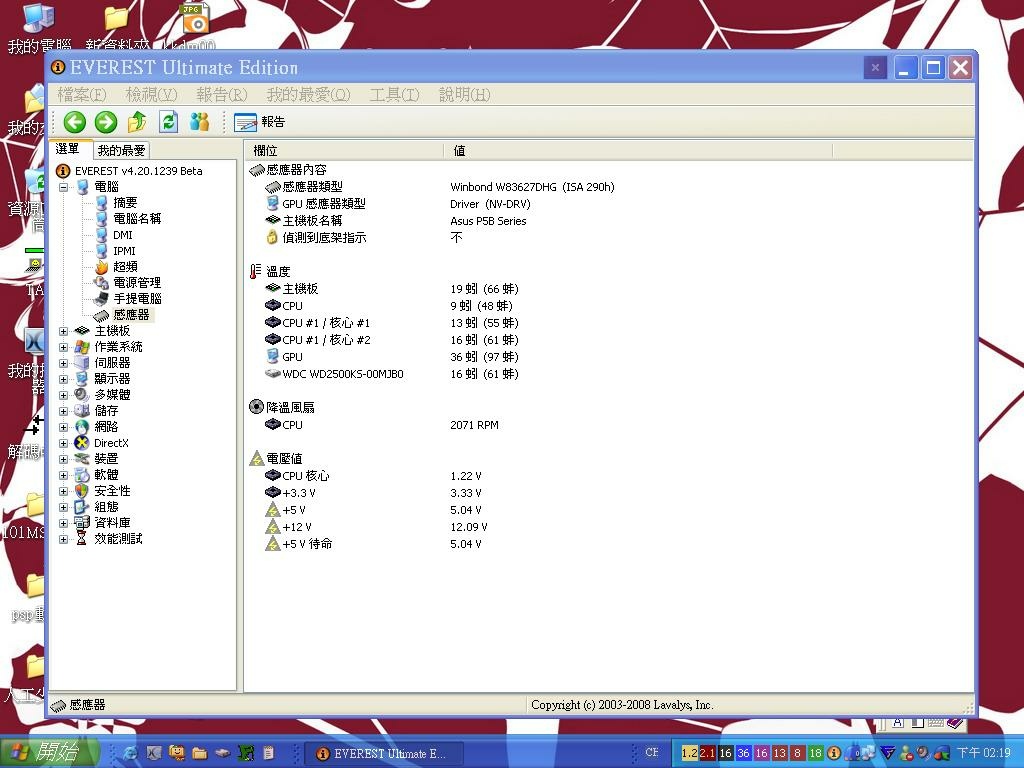Image resolution: width=1024 pixels, height=768 pixels.
Task: Click the 欄位 column header
Action: click(345, 151)
